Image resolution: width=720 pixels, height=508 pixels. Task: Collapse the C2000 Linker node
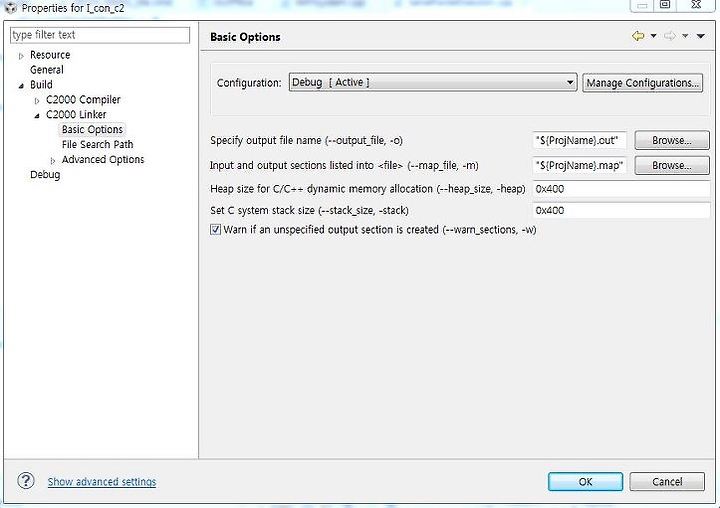[37, 116]
